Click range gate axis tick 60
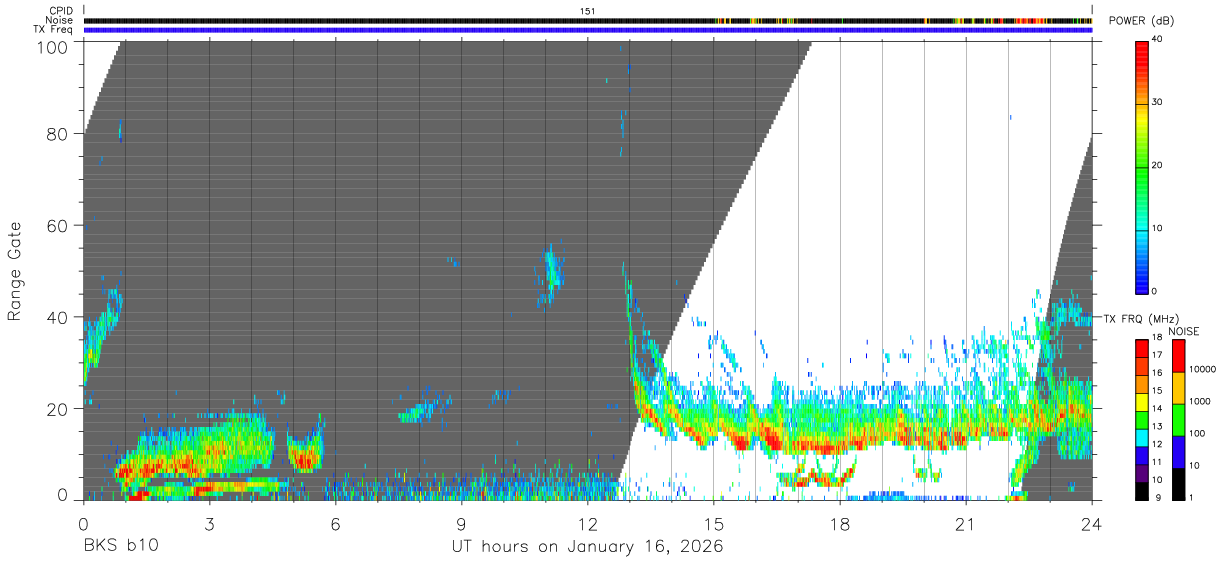 59,226
